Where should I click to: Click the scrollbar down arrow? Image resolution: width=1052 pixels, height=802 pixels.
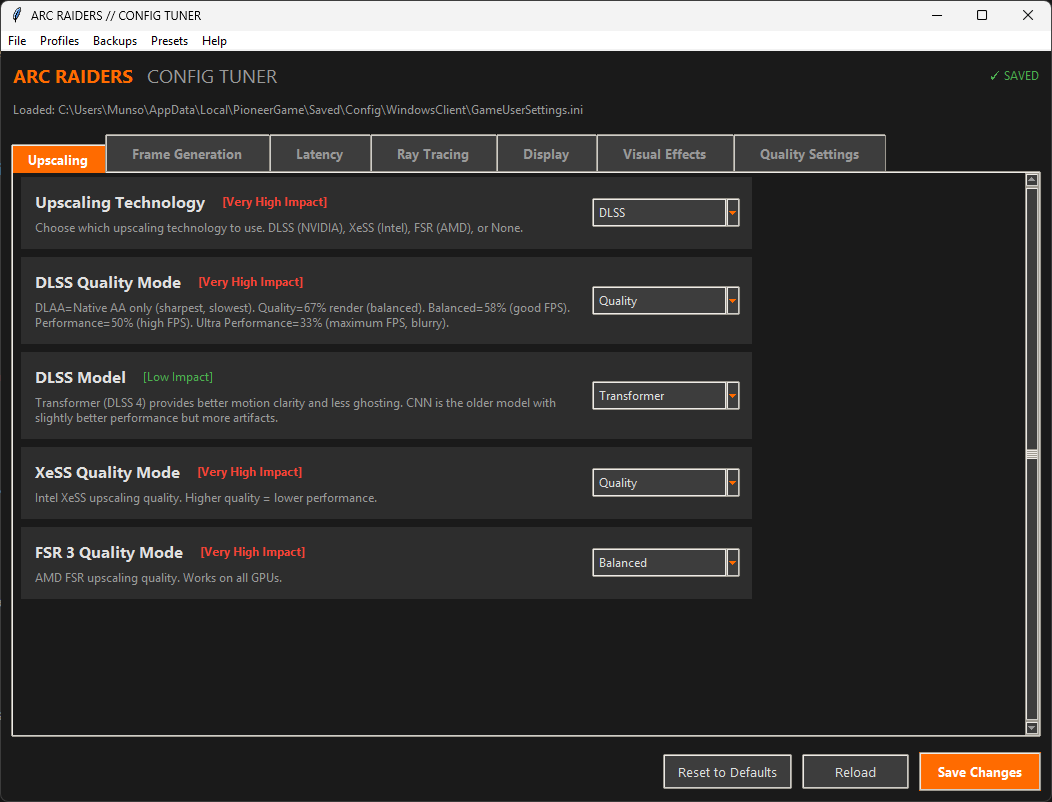(1033, 727)
